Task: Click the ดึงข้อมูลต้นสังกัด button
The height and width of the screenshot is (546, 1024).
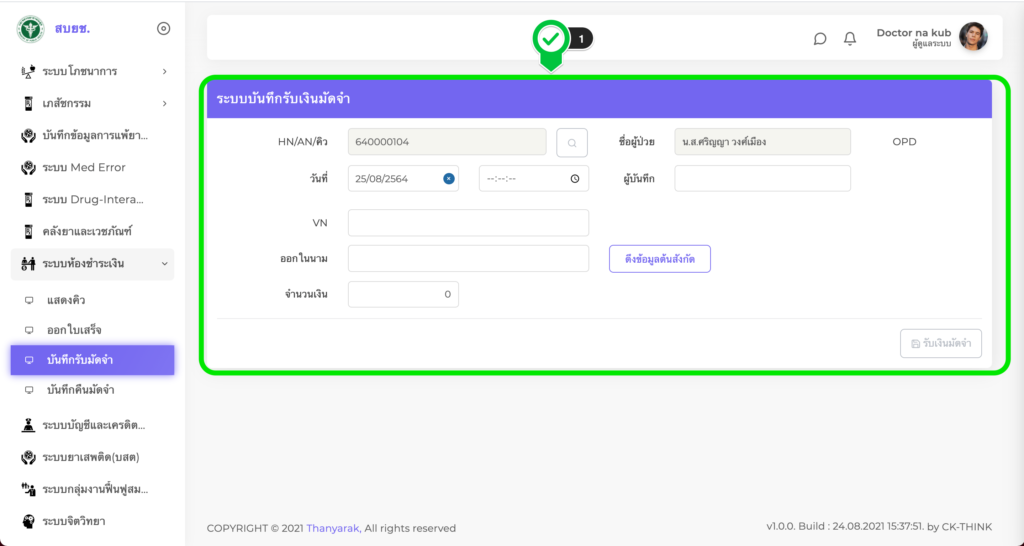Action: point(660,259)
